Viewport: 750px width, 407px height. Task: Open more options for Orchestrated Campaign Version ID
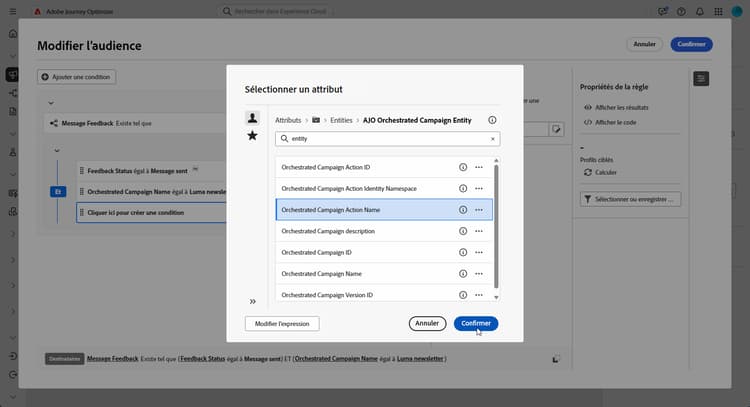click(x=479, y=295)
